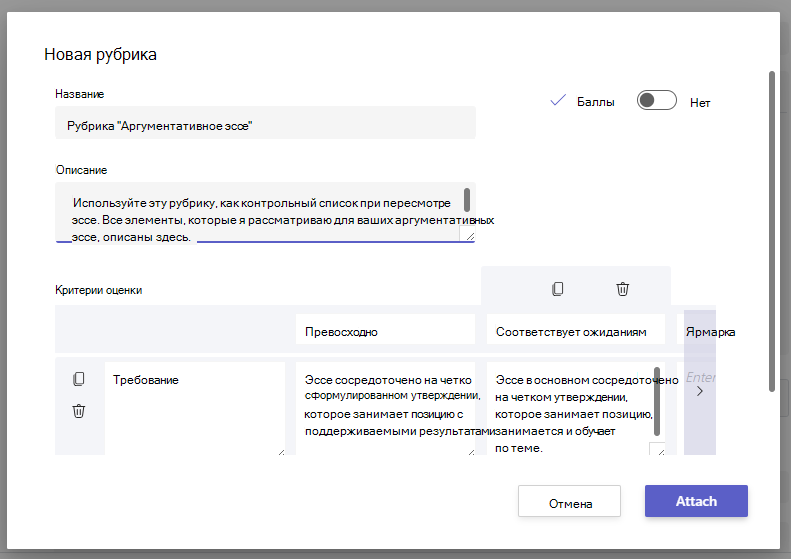Click into the Описание text area
Image resolution: width=791 pixels, height=559 pixels.
265,212
